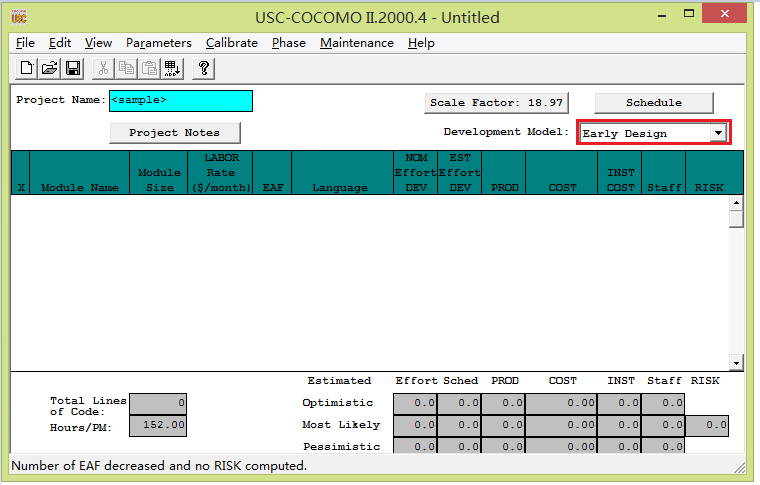
Task: Click the Module Size column header
Action: point(159,173)
